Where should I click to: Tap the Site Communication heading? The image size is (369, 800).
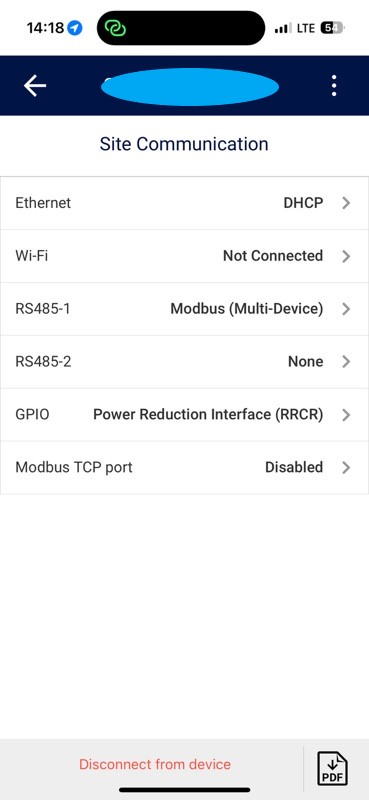point(184,144)
